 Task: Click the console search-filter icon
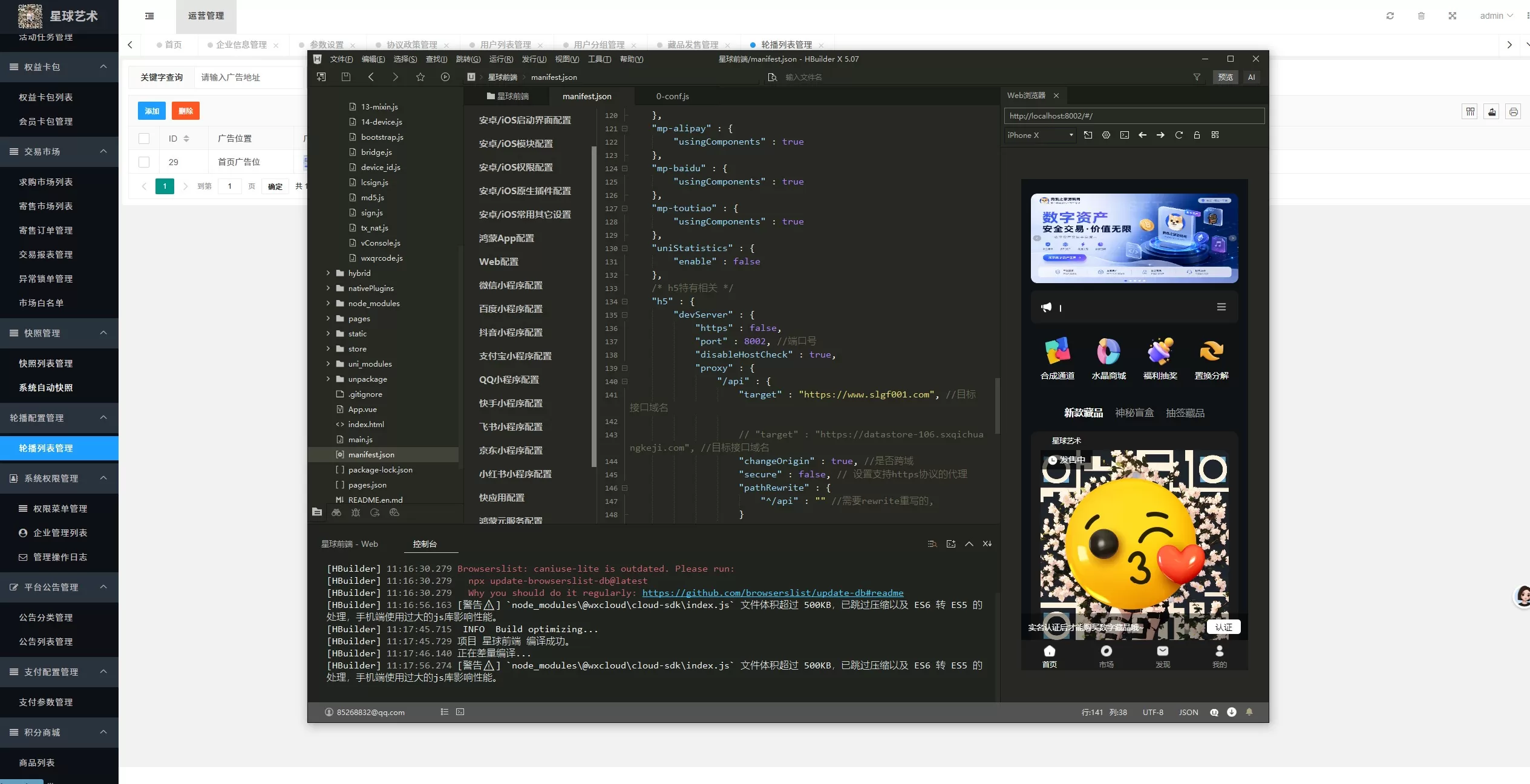click(932, 544)
